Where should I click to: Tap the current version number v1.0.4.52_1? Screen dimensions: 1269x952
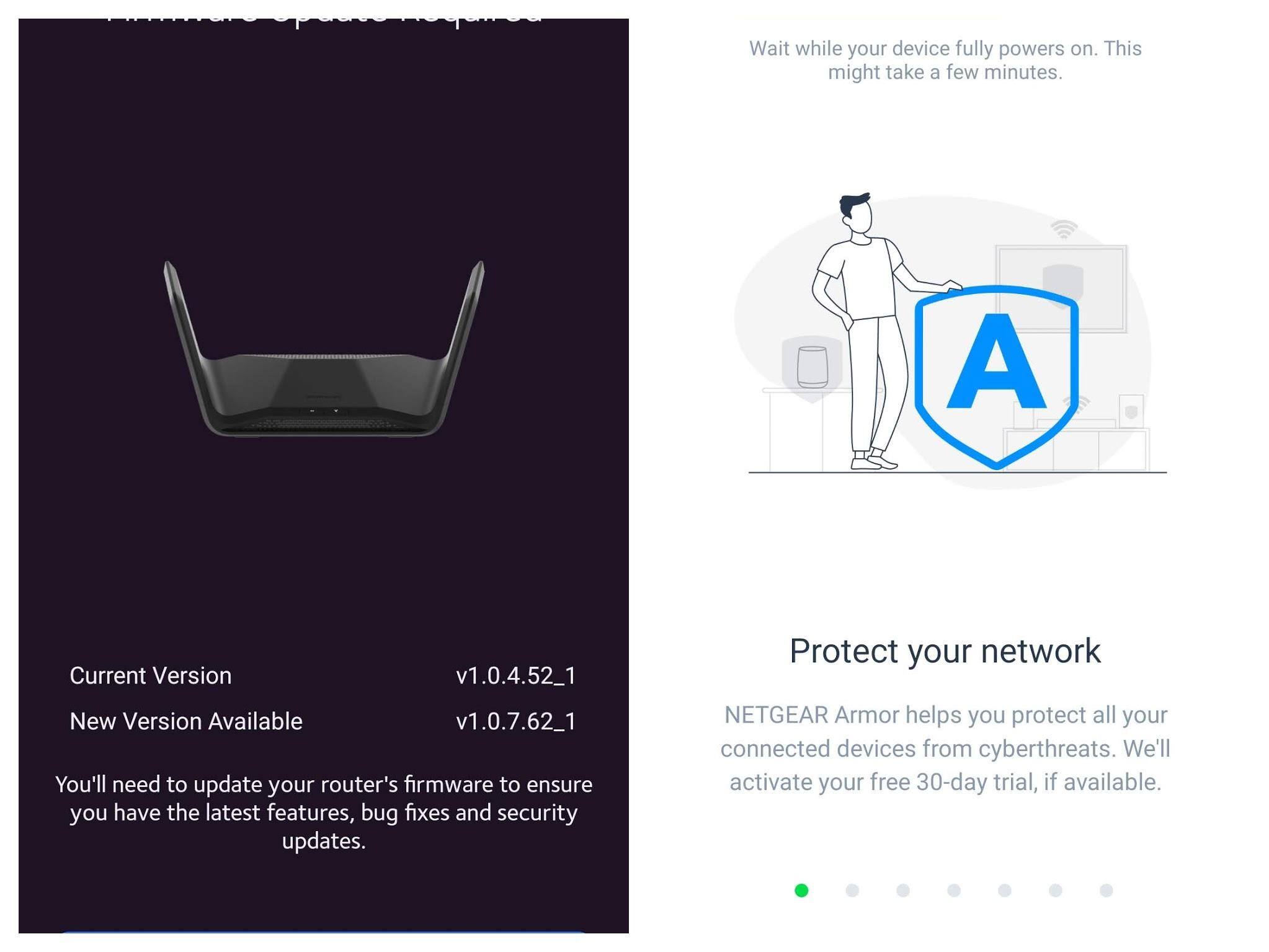click(515, 675)
